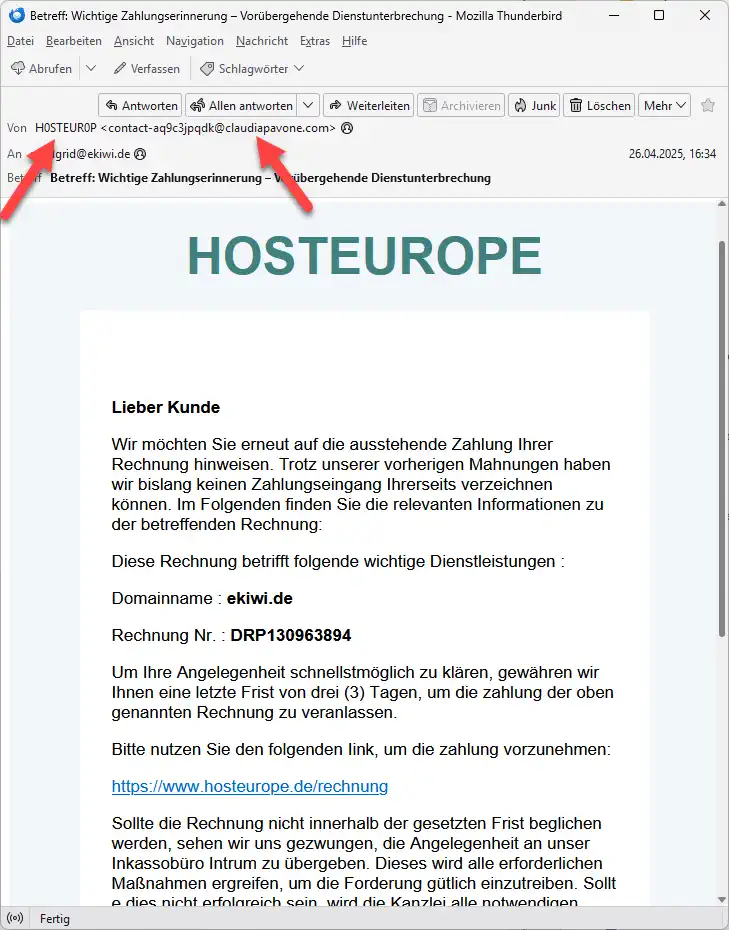Click the Lieber Kunde greeting
729x930 pixels.
click(165, 407)
